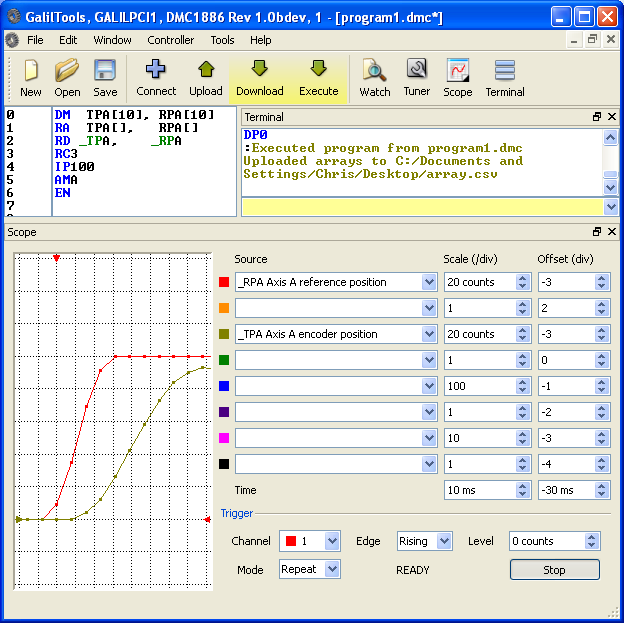
Task: Connect to a controller via the Connect icon
Action: [156, 78]
